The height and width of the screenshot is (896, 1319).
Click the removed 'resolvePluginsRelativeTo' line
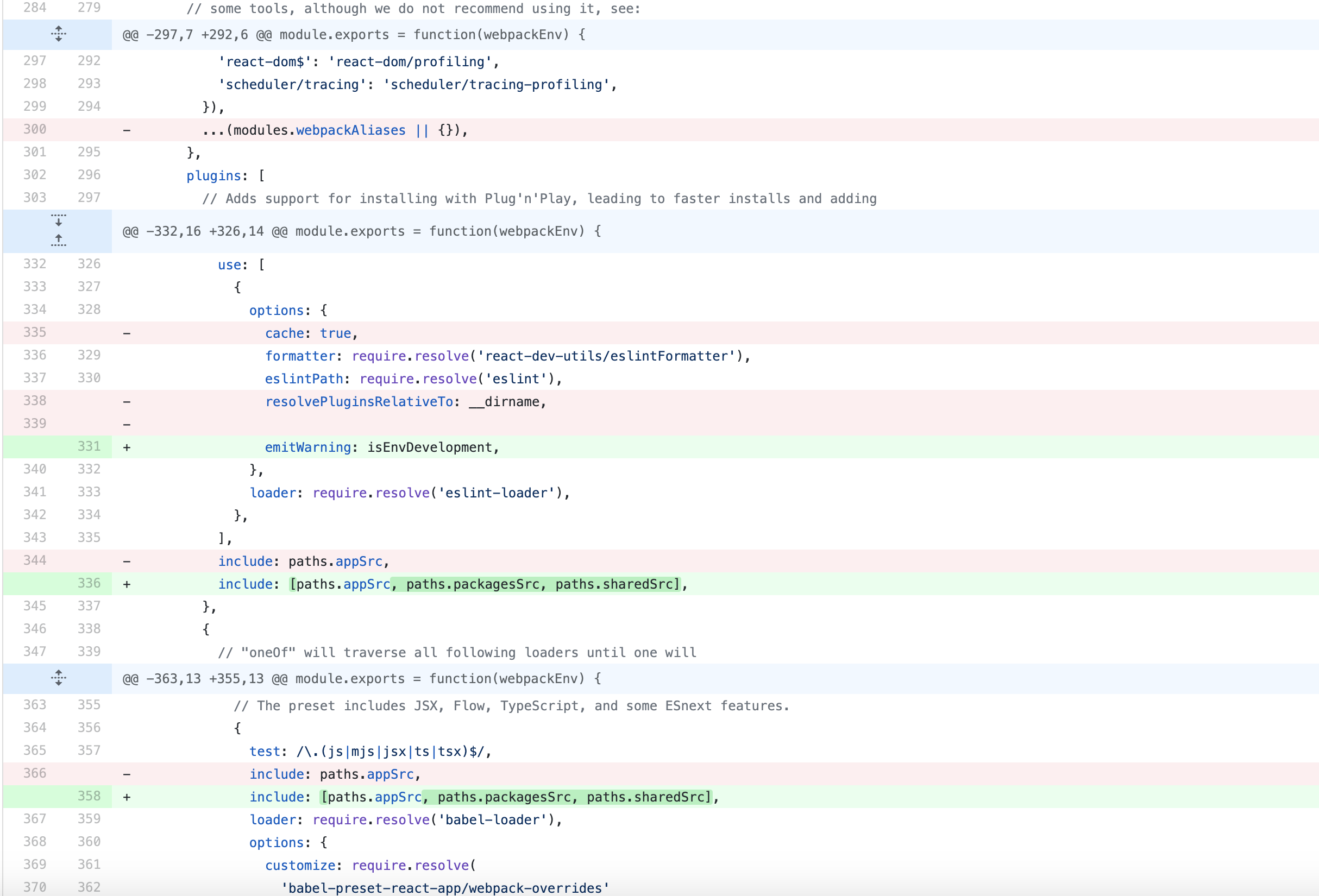pyautogui.click(x=405, y=402)
